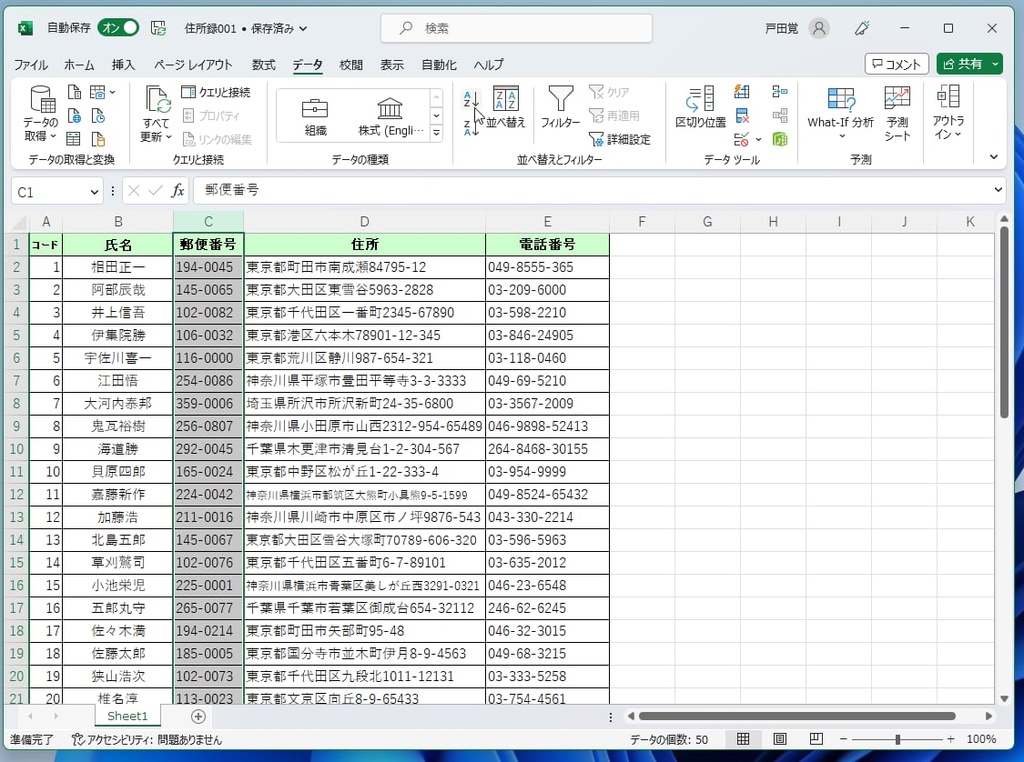This screenshot has height=762, width=1024.
Task: Click the Flash Fill icon
Action: (742, 91)
